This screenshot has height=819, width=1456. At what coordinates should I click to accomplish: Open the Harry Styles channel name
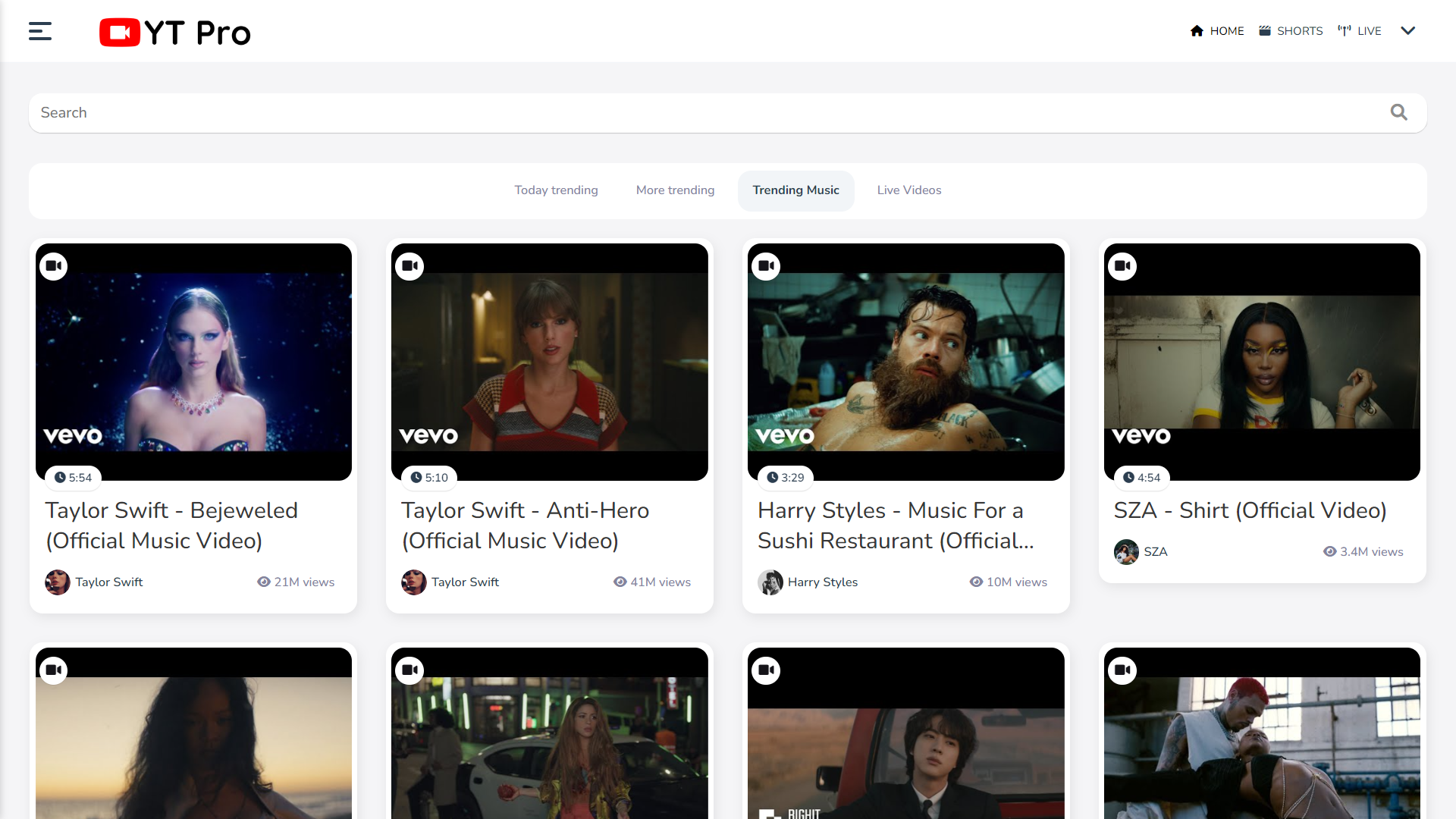point(823,582)
